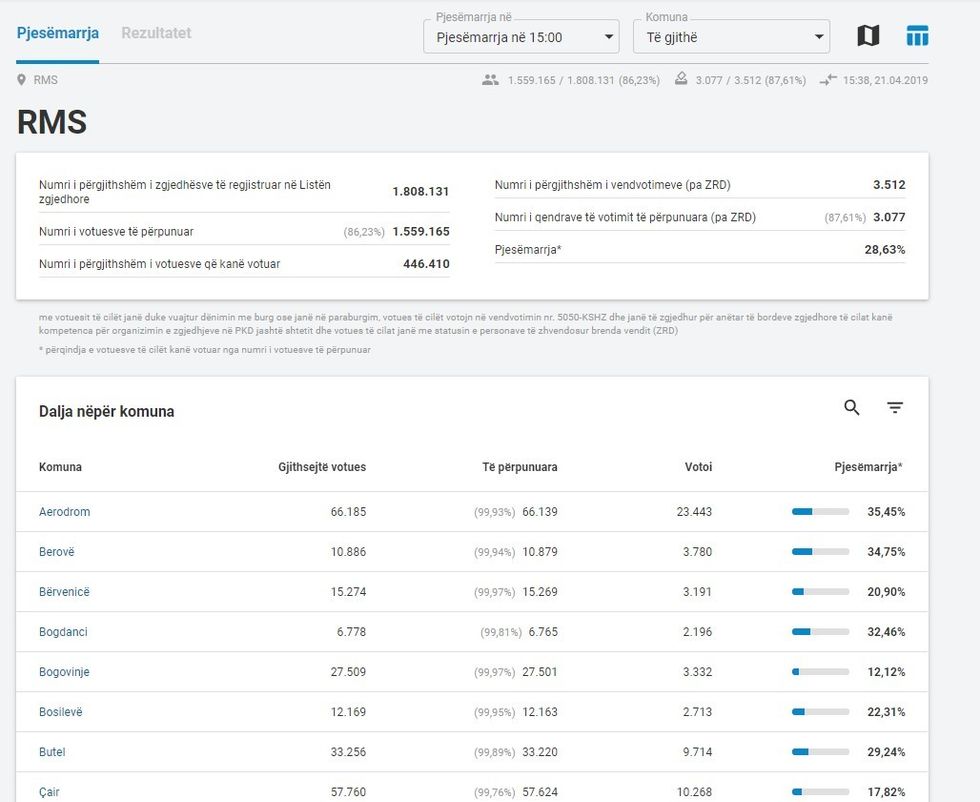
Task: Sort by Gjithsejtë votues column header
Action: click(322, 467)
